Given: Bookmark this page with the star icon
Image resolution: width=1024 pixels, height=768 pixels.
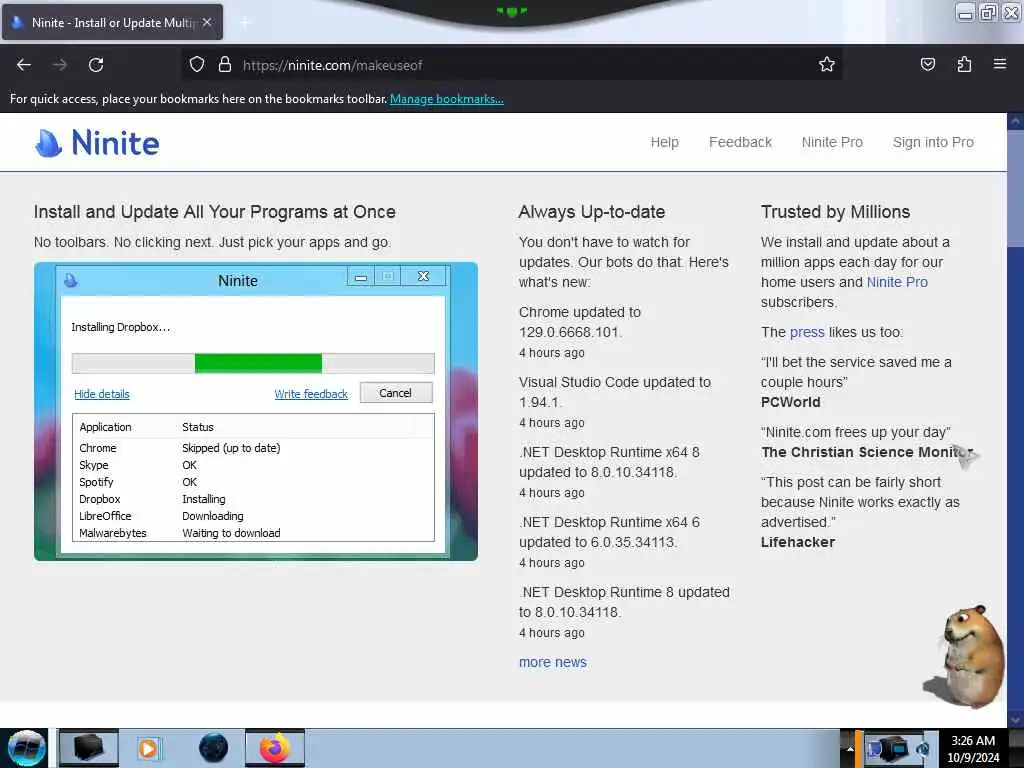Looking at the screenshot, I should coord(827,64).
